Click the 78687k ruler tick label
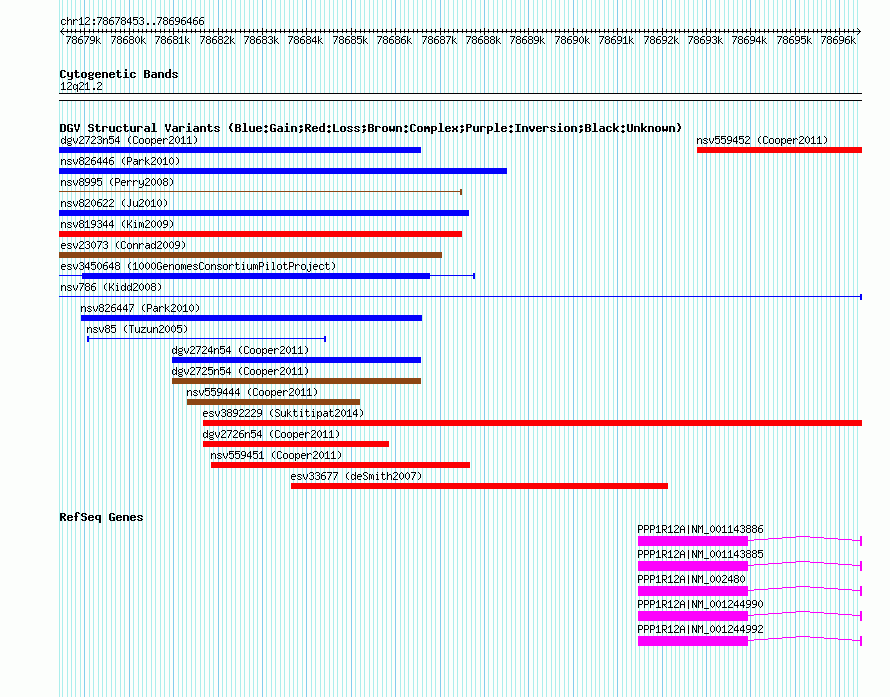890x697 pixels. 439,40
